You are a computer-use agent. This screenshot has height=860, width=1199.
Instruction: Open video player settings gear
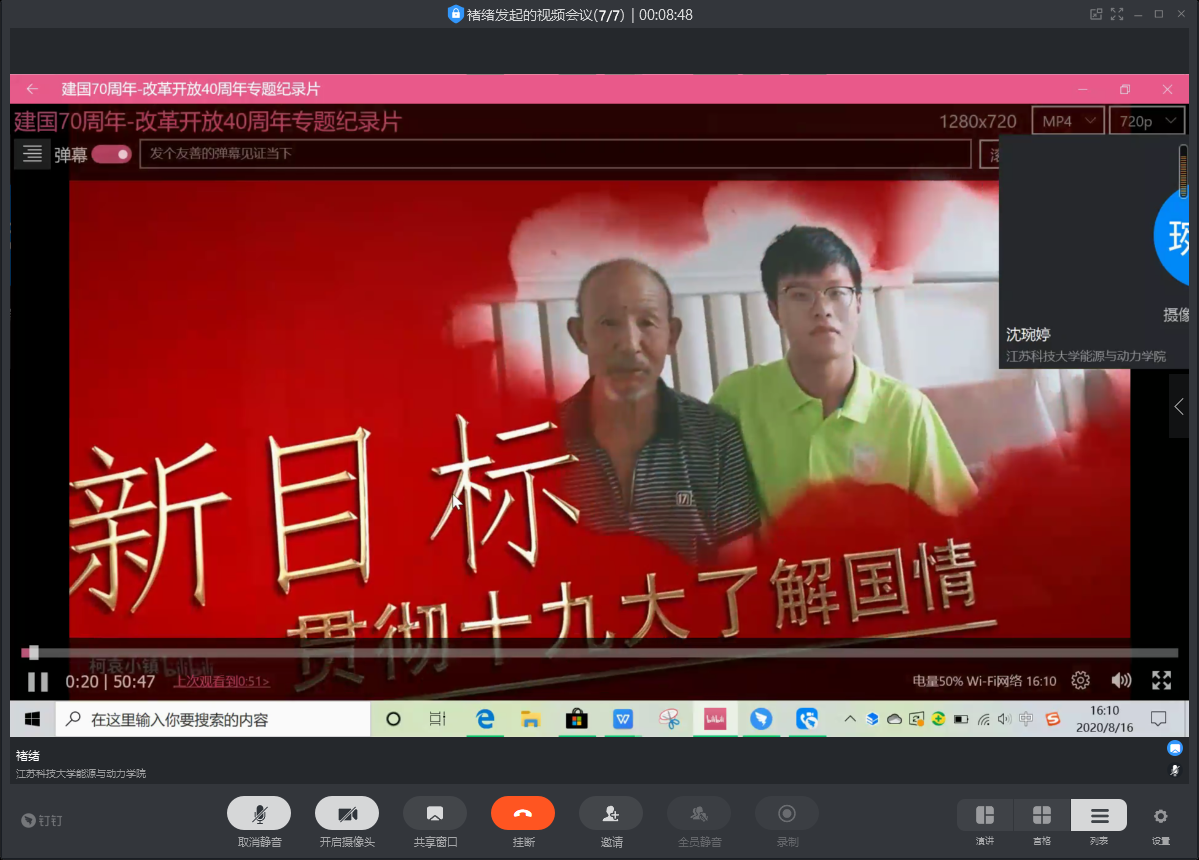pos(1080,681)
